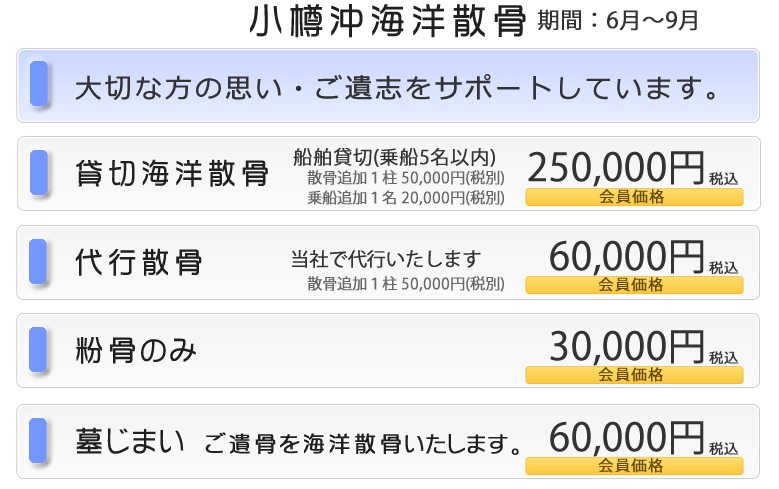Select the 代行散骨 plan title

(x=139, y=262)
